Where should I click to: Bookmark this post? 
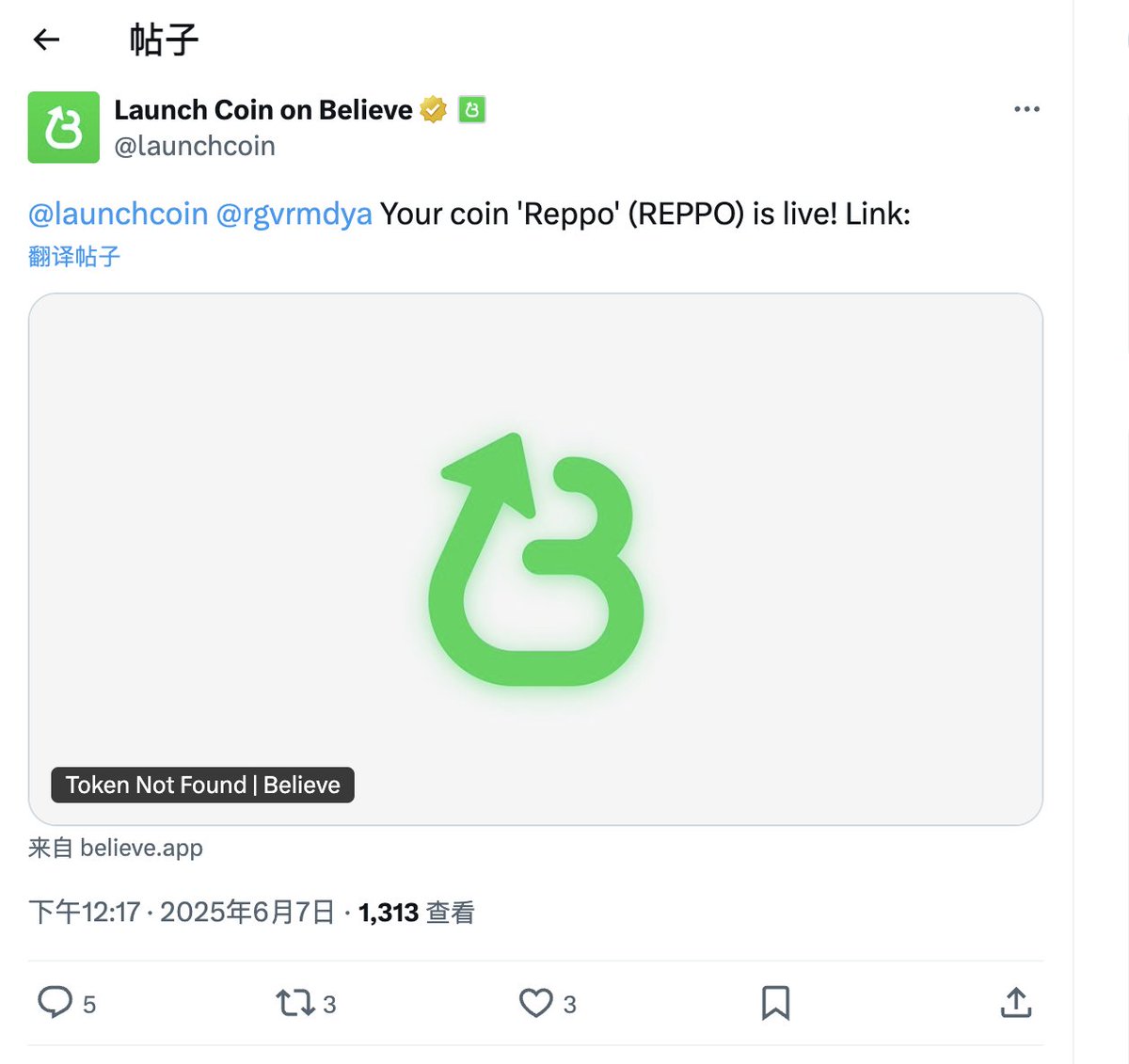click(775, 1003)
